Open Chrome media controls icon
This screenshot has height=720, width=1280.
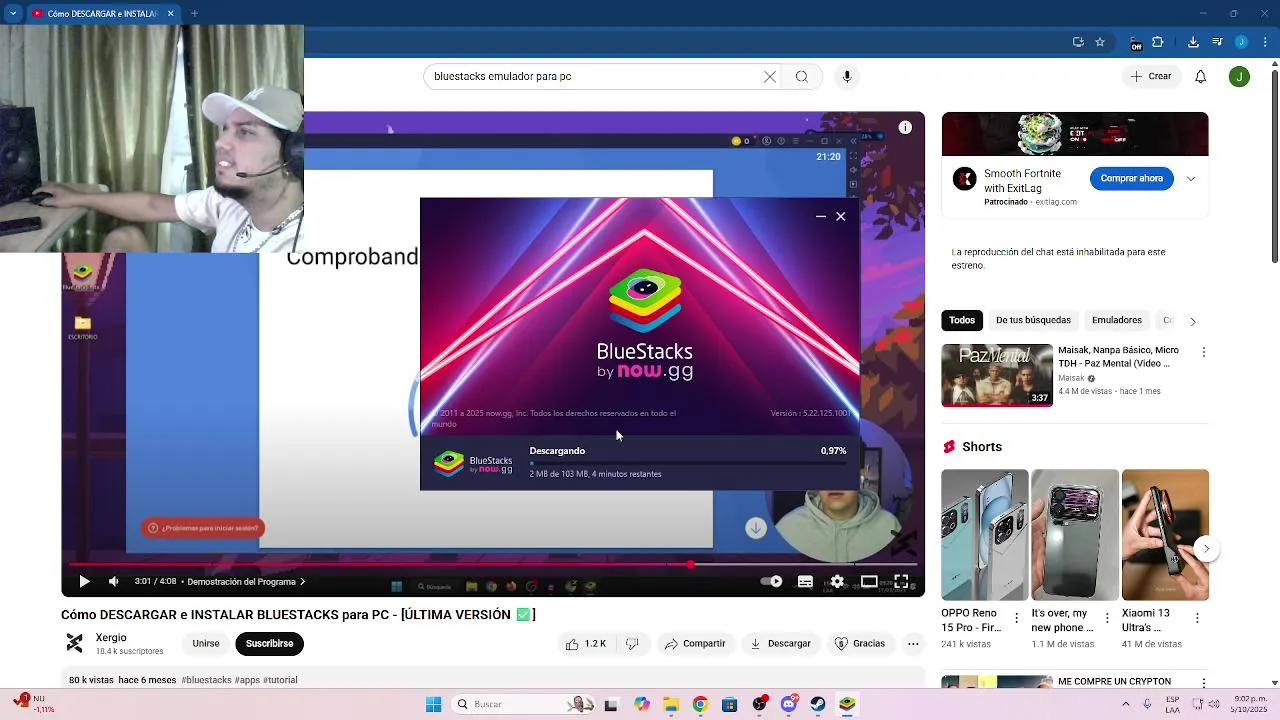pyautogui.click(x=1217, y=42)
